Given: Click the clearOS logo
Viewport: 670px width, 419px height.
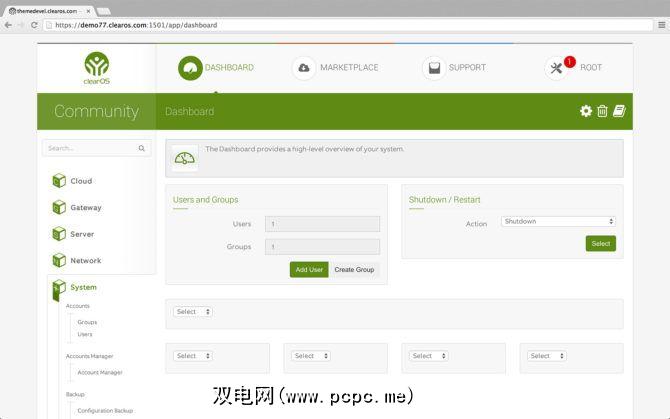Looking at the screenshot, I should [x=97, y=68].
